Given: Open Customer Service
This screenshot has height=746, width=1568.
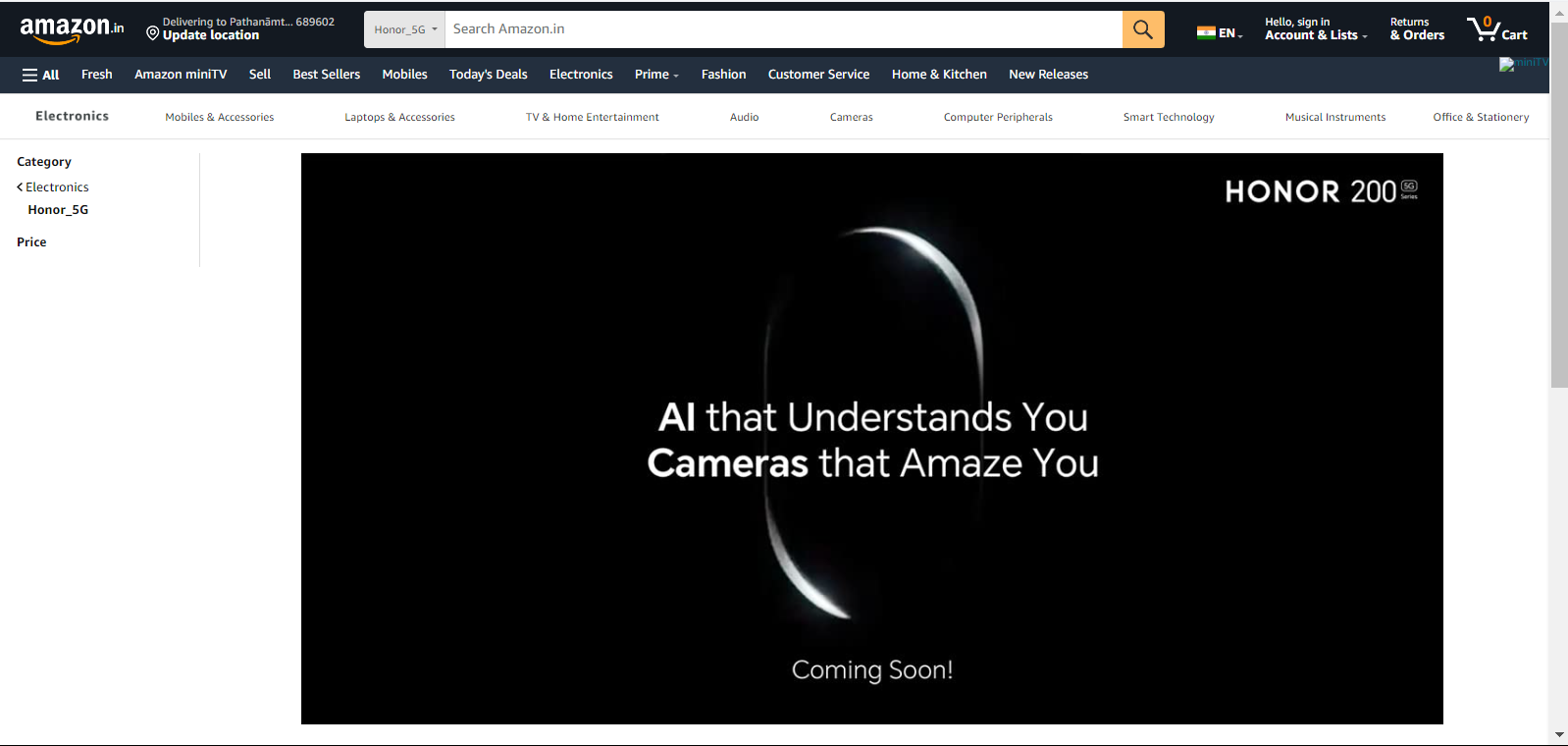Looking at the screenshot, I should coord(819,75).
